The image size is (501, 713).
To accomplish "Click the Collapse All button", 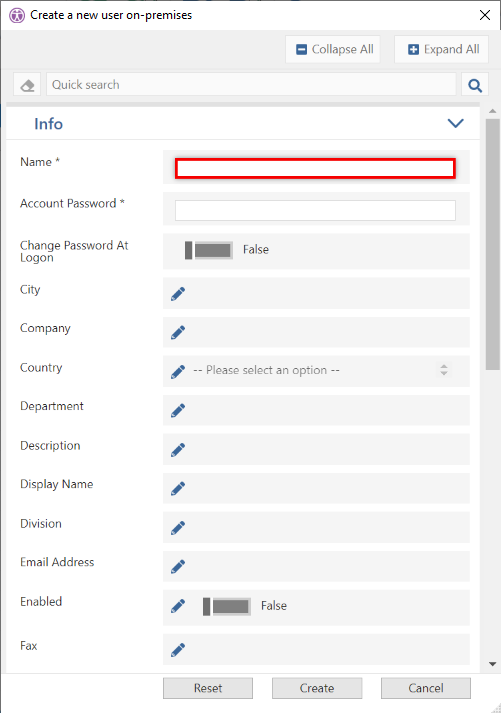I will point(333,49).
